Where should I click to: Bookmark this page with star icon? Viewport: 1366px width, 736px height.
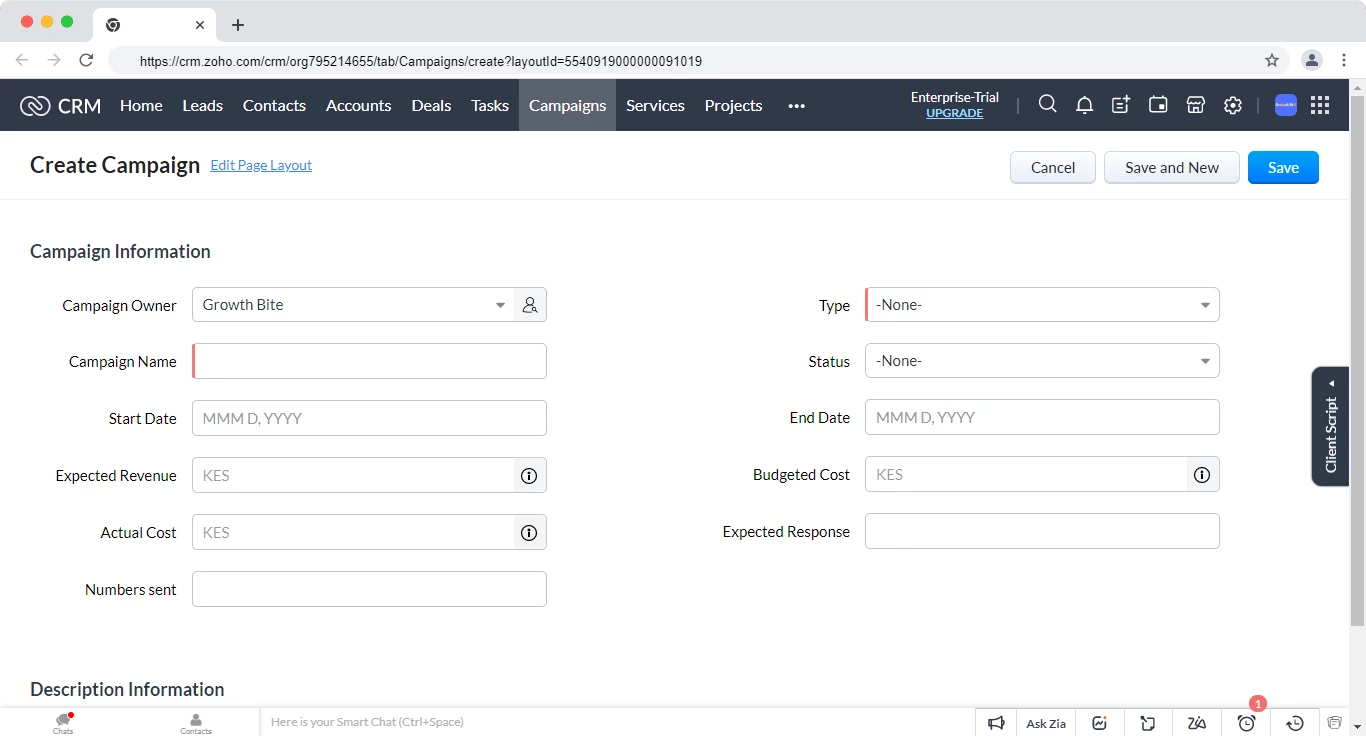1272,60
